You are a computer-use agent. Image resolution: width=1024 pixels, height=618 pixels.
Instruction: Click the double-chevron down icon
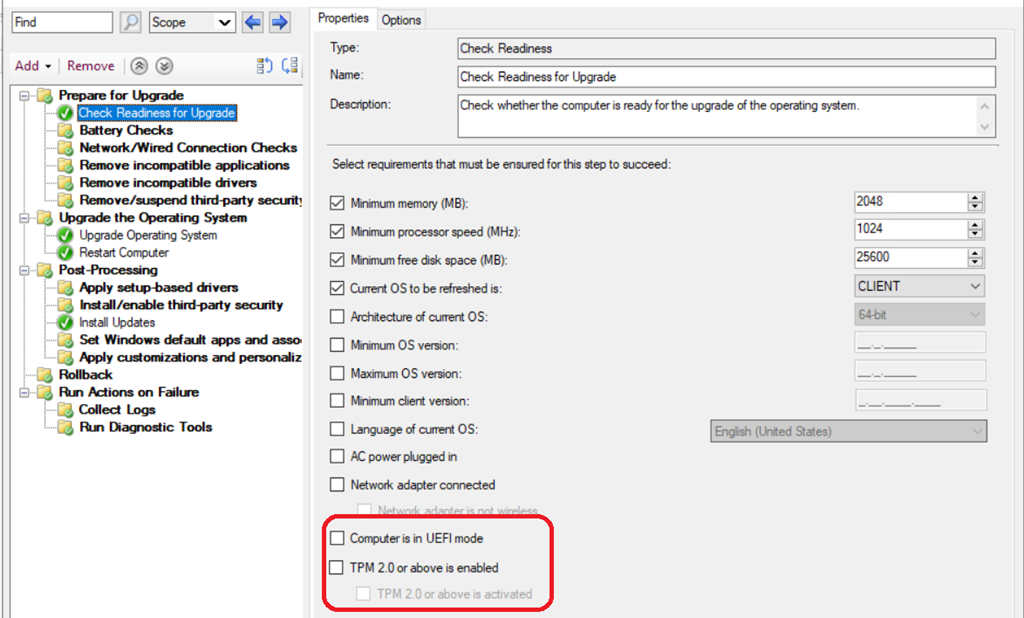coord(164,66)
